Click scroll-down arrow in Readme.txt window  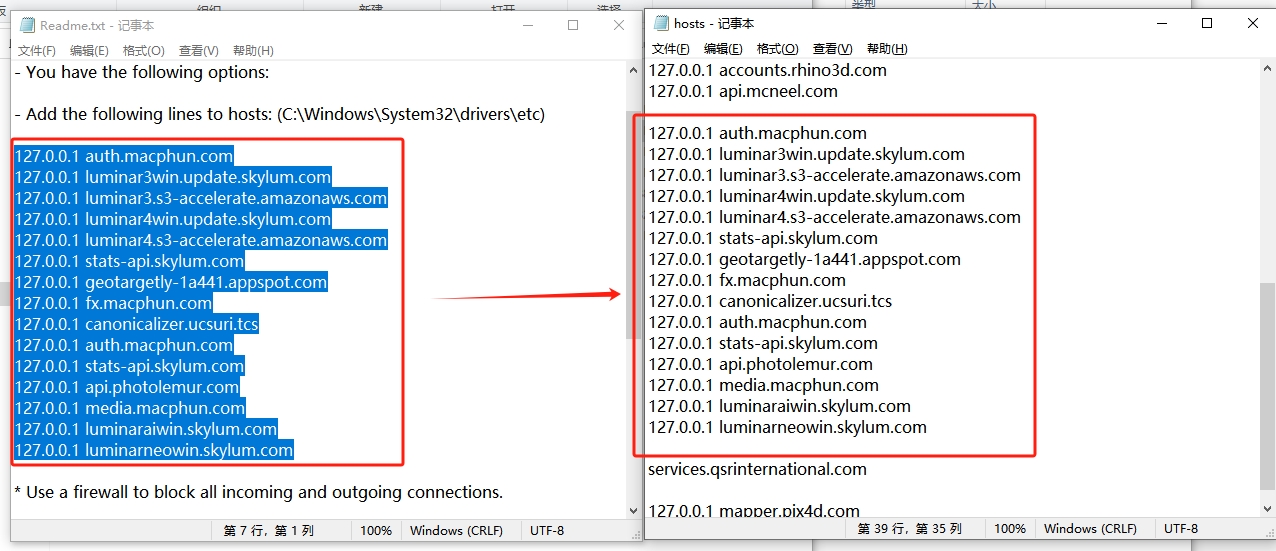(x=633, y=509)
